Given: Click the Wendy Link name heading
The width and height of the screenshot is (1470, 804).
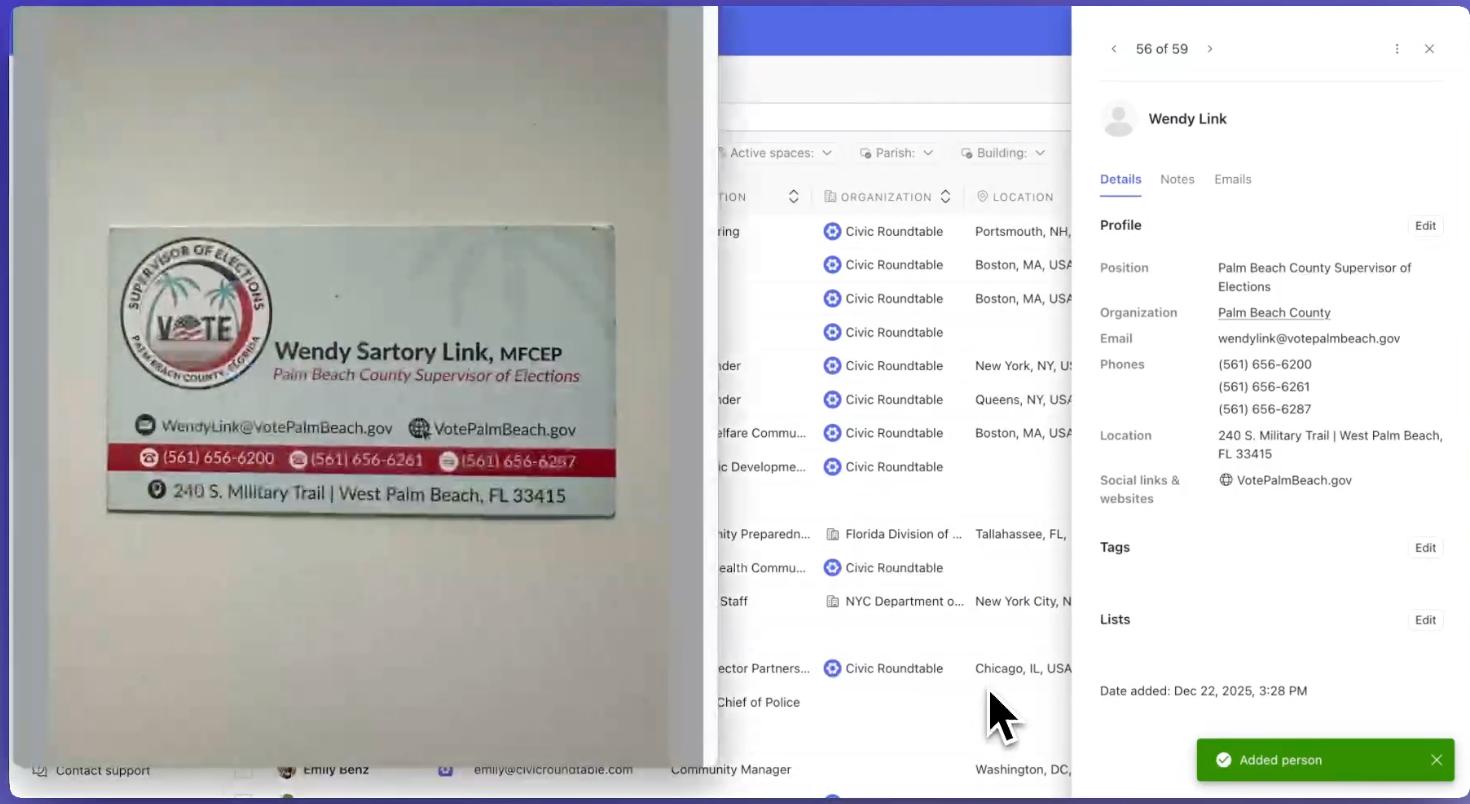Looking at the screenshot, I should click(x=1187, y=119).
